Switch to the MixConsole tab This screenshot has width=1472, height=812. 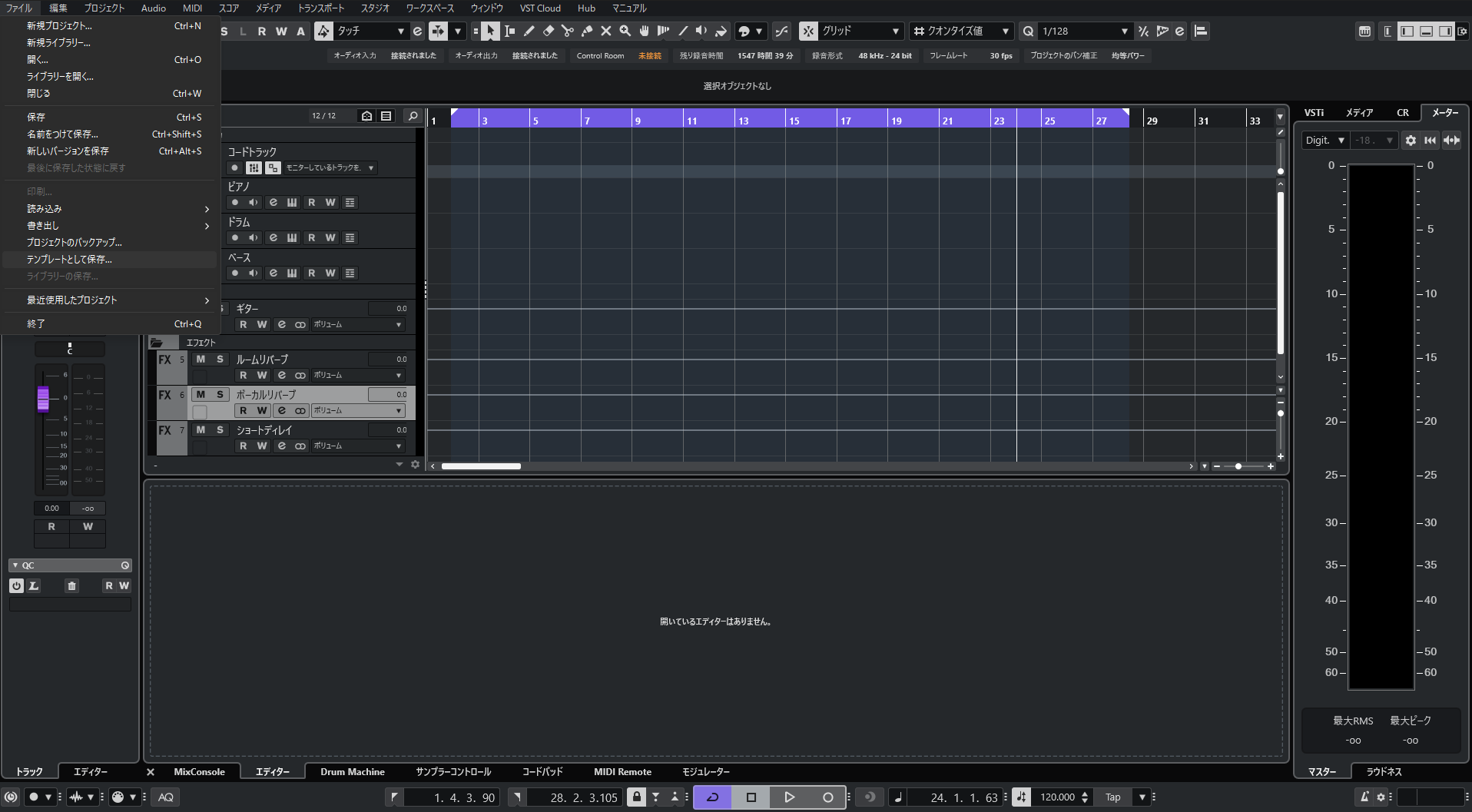(x=199, y=772)
